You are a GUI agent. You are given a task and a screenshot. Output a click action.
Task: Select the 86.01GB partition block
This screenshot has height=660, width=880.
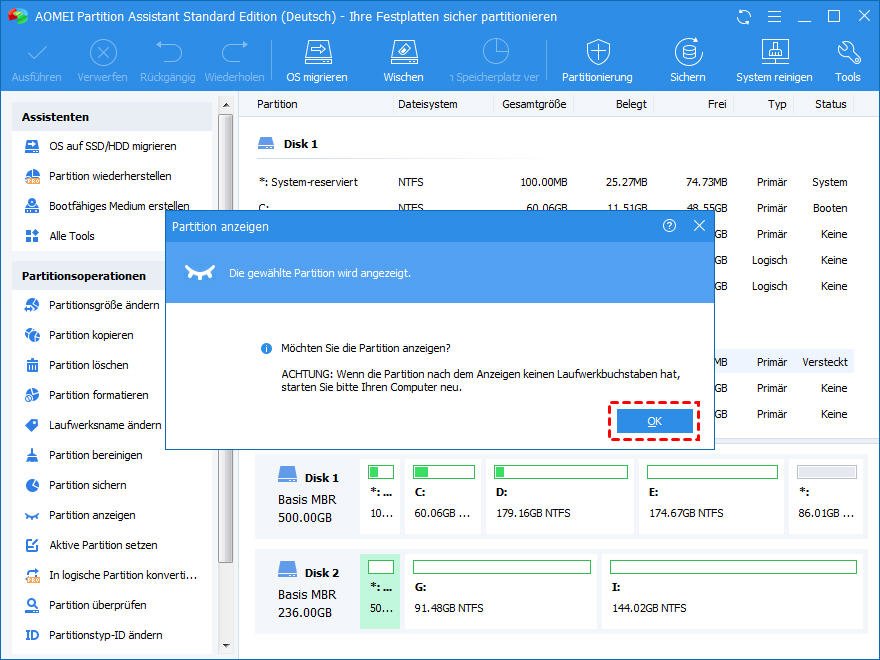click(827, 497)
